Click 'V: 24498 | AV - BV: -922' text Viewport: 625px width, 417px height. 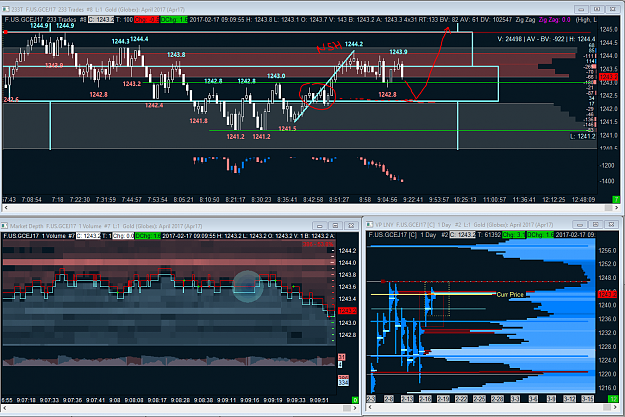[531, 39]
